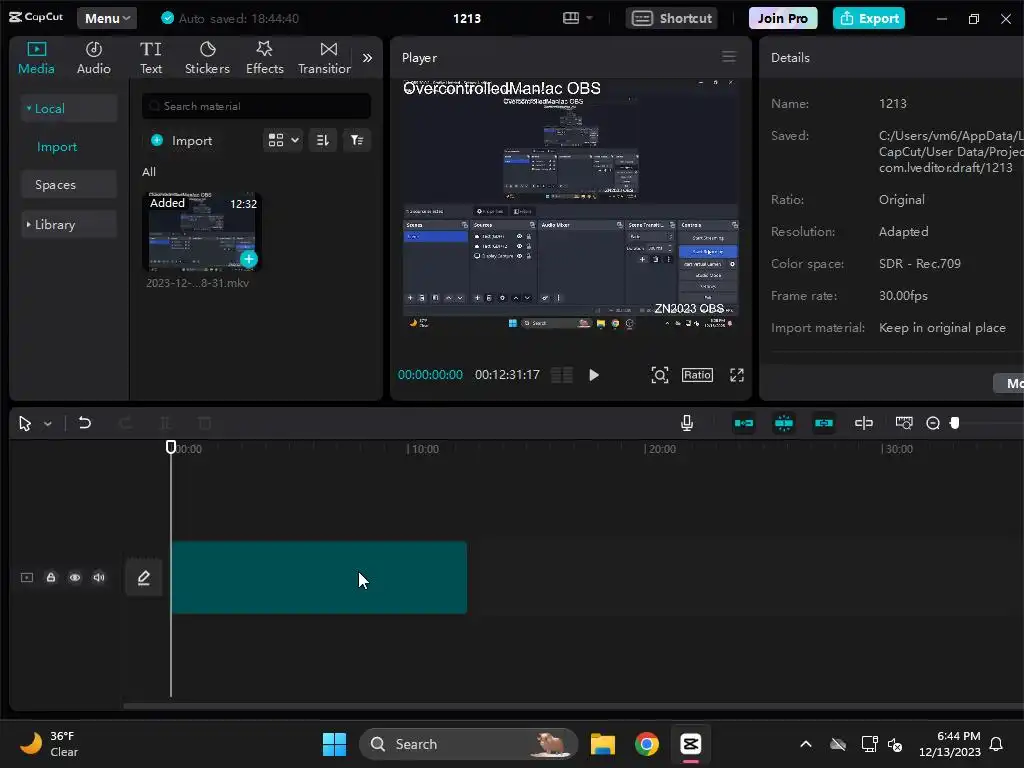Edit the track cover with pencil icon
This screenshot has height=768, width=1024.
click(x=144, y=577)
